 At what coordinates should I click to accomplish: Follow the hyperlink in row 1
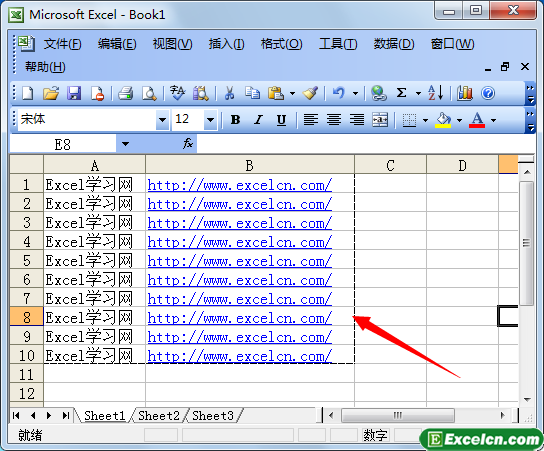(x=239, y=186)
